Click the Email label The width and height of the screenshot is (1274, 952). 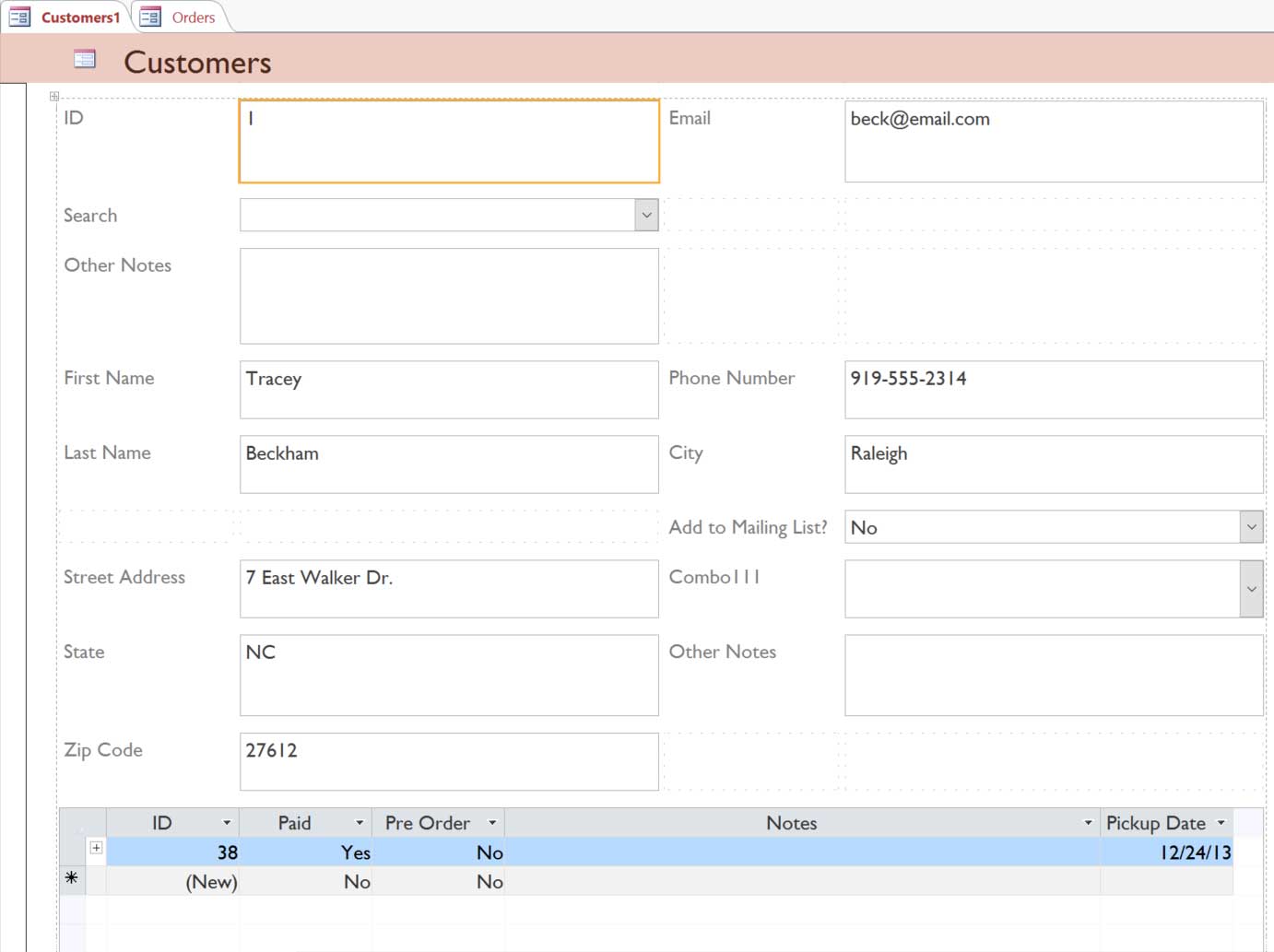[x=690, y=118]
